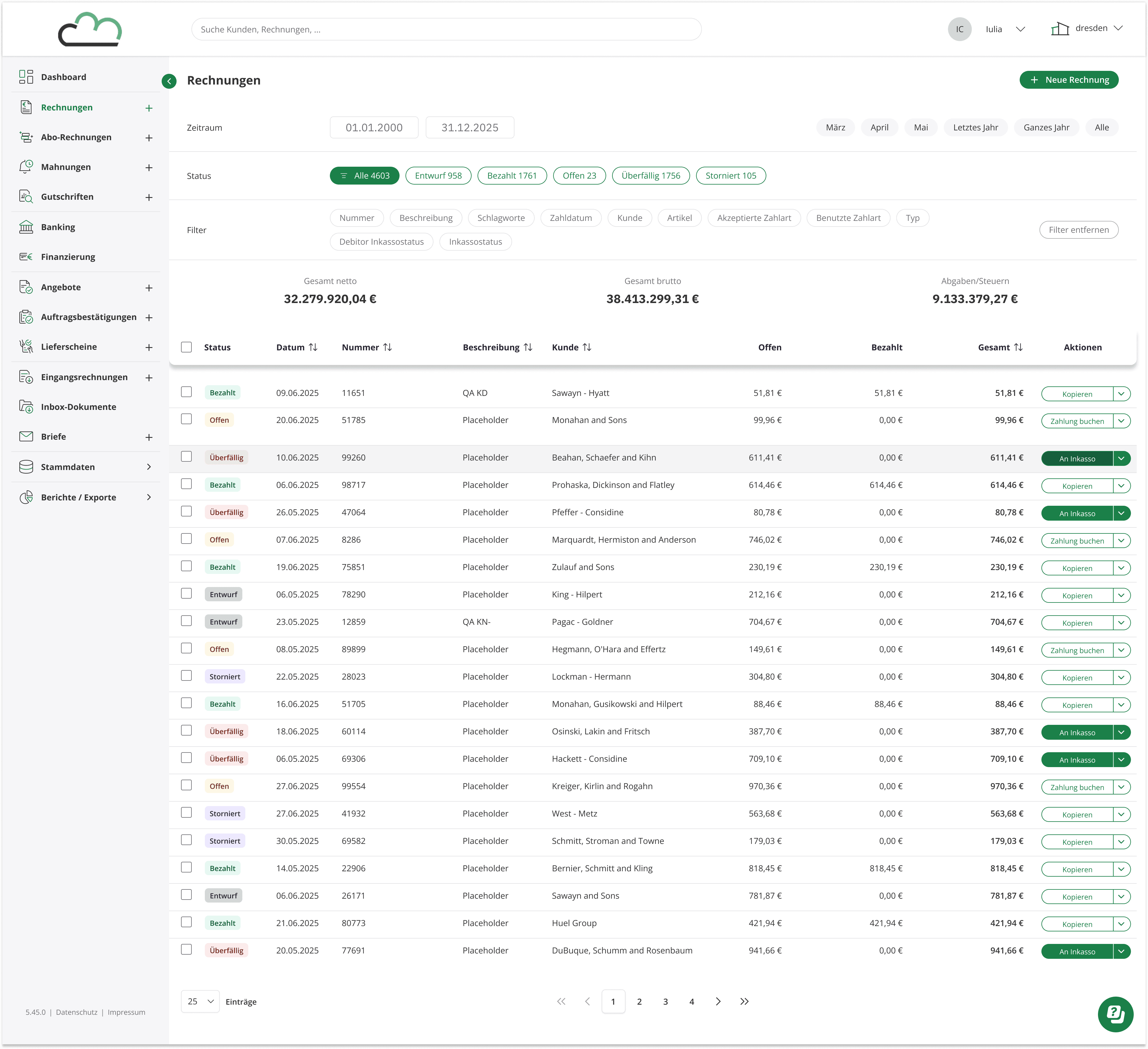Click the Dashboard sidebar icon
The image size is (1148, 1049).
[x=26, y=77]
